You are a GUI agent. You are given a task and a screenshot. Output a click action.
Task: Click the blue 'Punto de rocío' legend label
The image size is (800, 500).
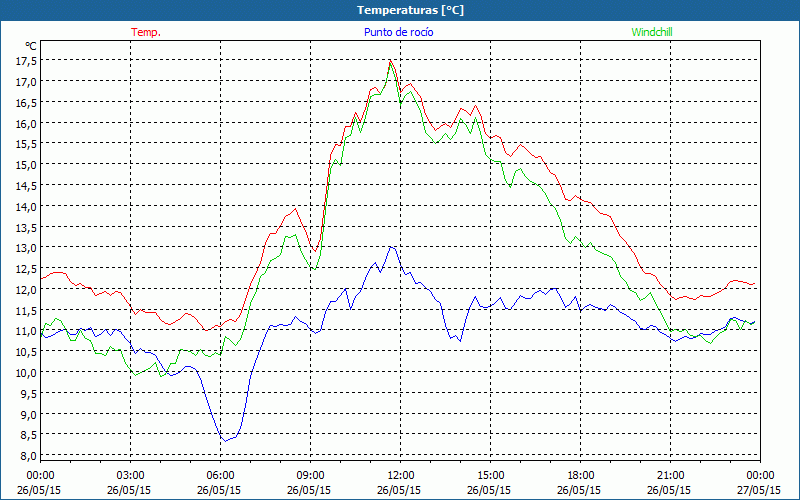pyautogui.click(x=398, y=32)
